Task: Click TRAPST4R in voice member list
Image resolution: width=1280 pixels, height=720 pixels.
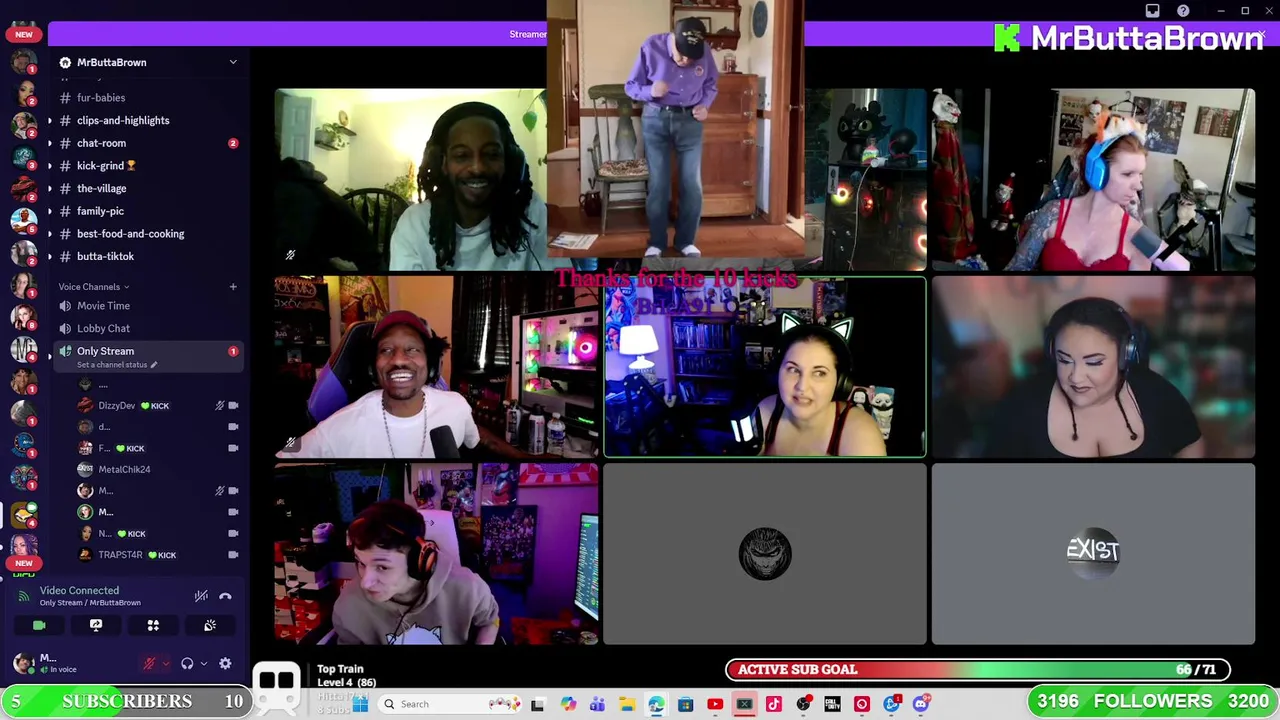Action: click(x=120, y=555)
